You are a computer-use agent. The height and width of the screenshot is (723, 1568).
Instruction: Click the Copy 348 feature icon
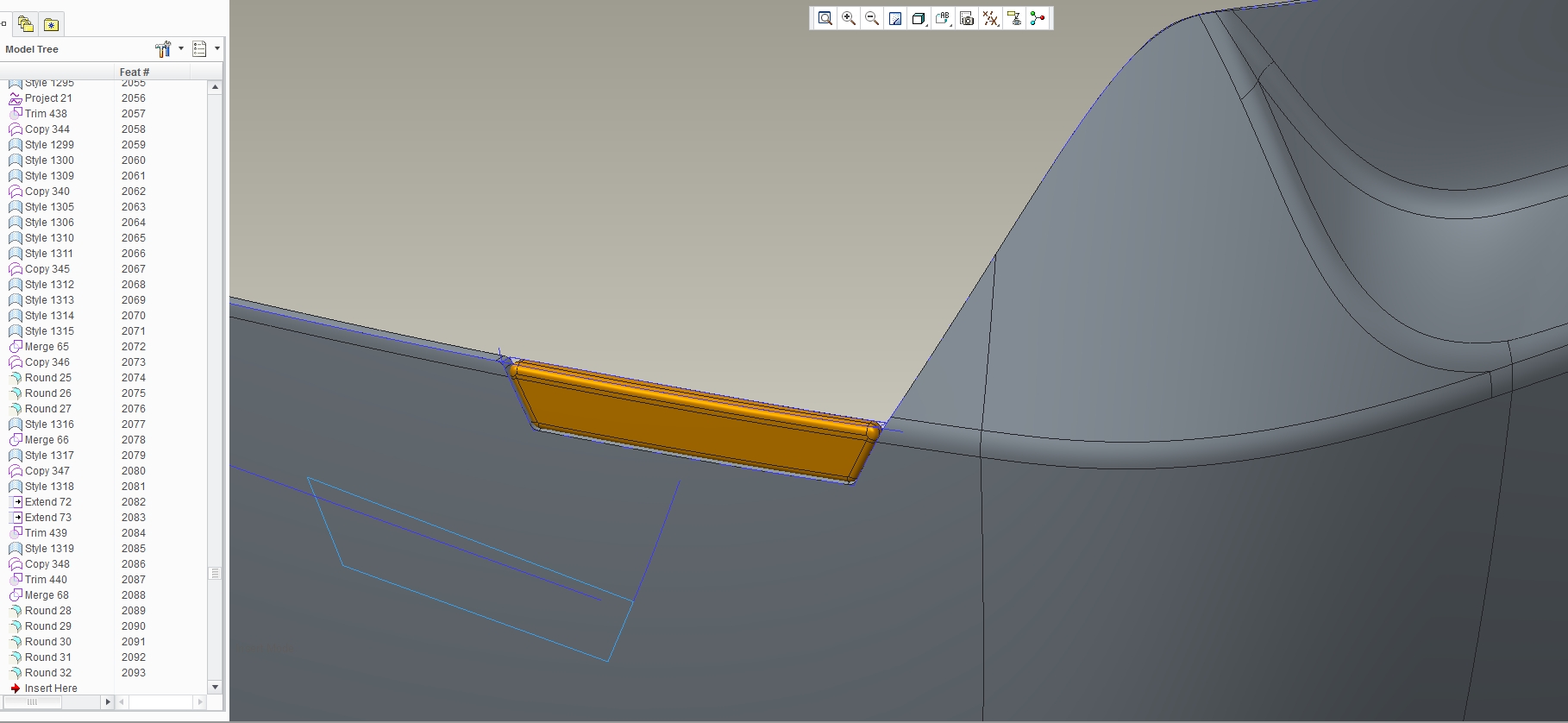(16, 564)
